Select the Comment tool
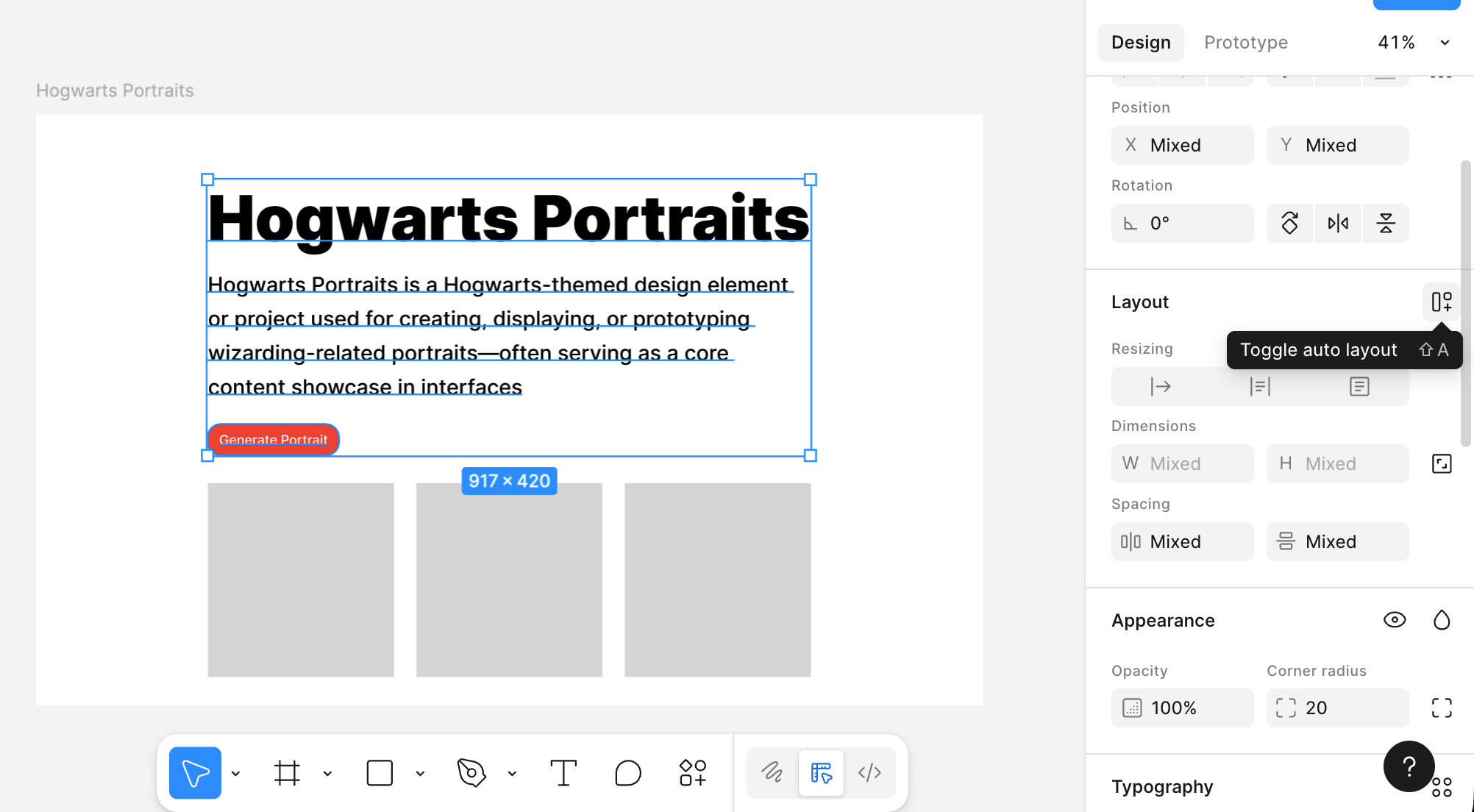Screen dimensions: 1474x812 [x=627, y=773]
